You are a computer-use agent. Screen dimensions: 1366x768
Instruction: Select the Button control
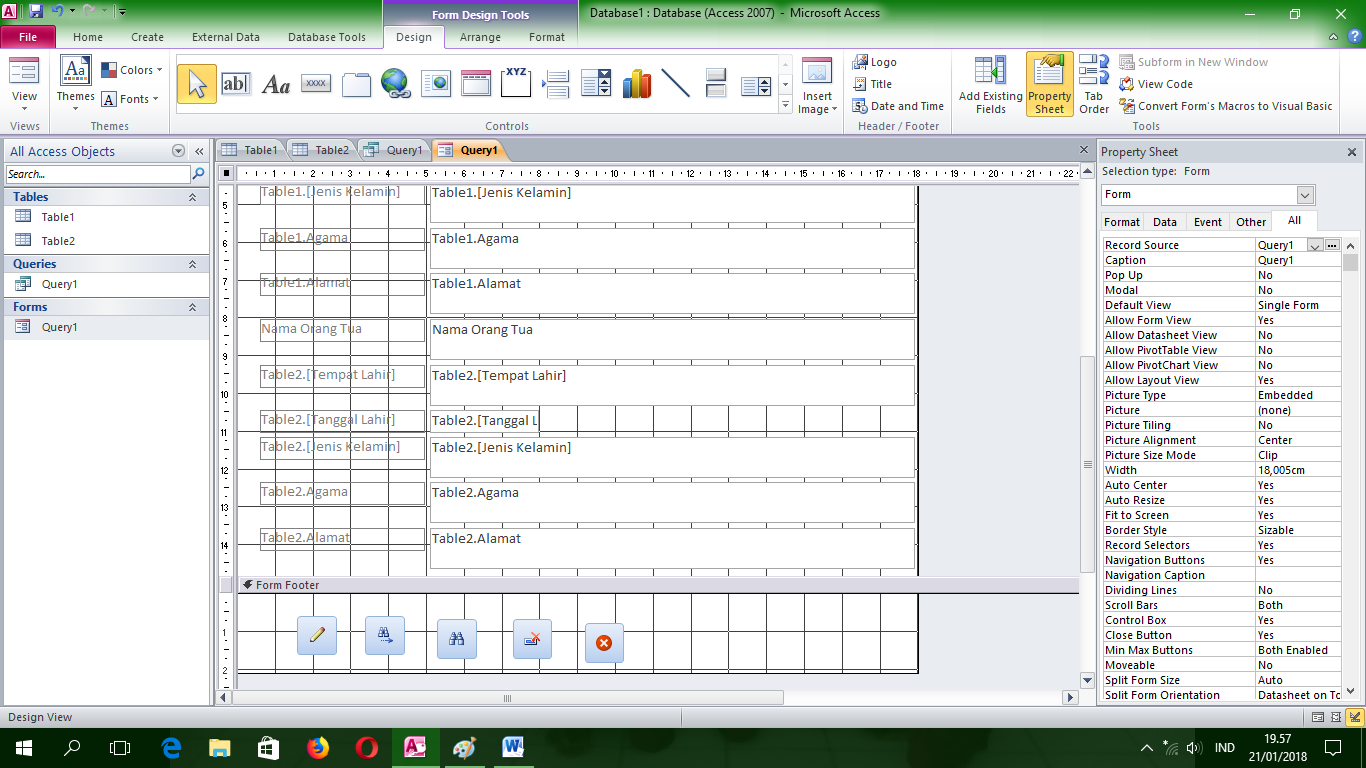(315, 83)
